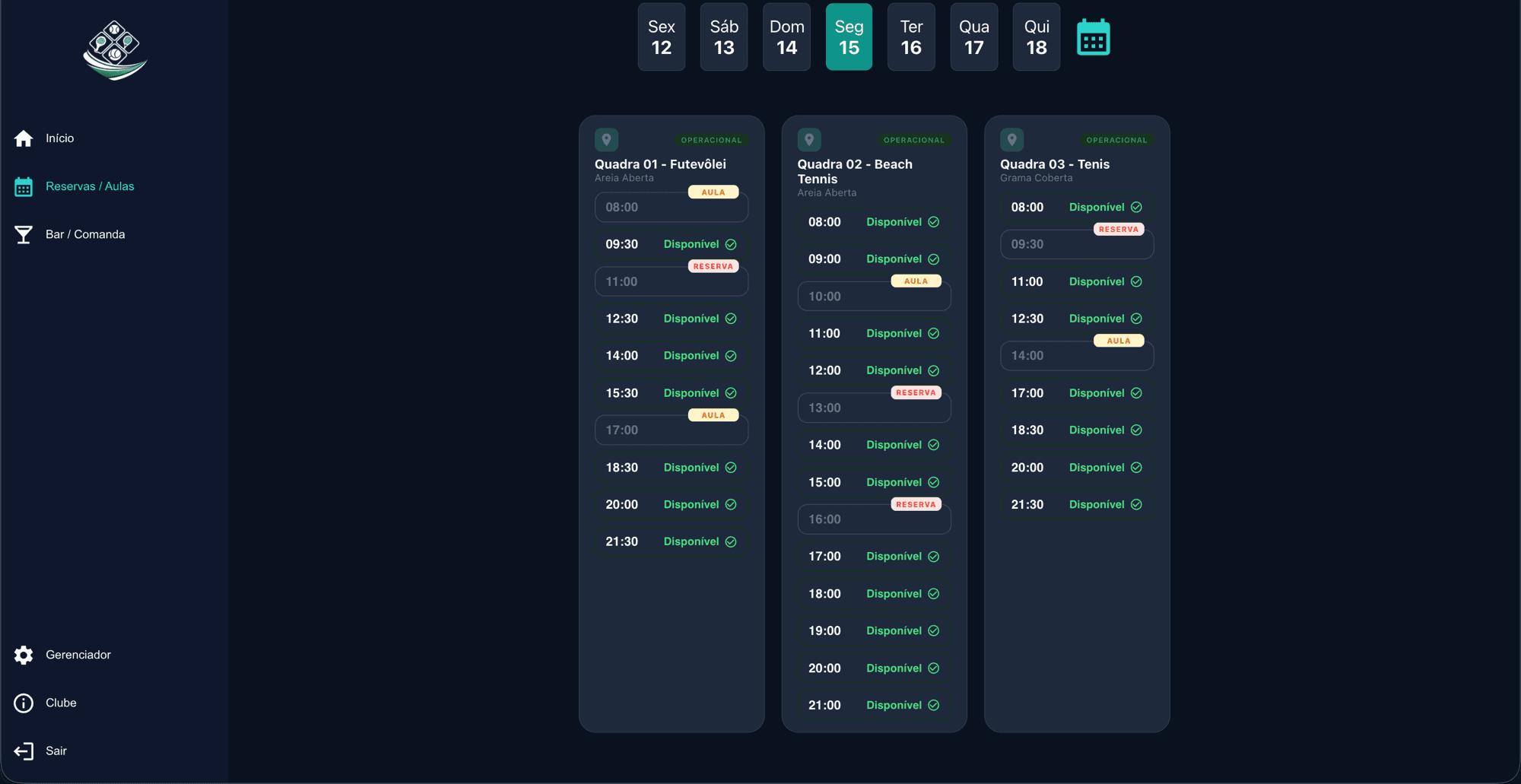Click the Sair logout icon
Viewport: 1521px width, 784px height.
24,751
